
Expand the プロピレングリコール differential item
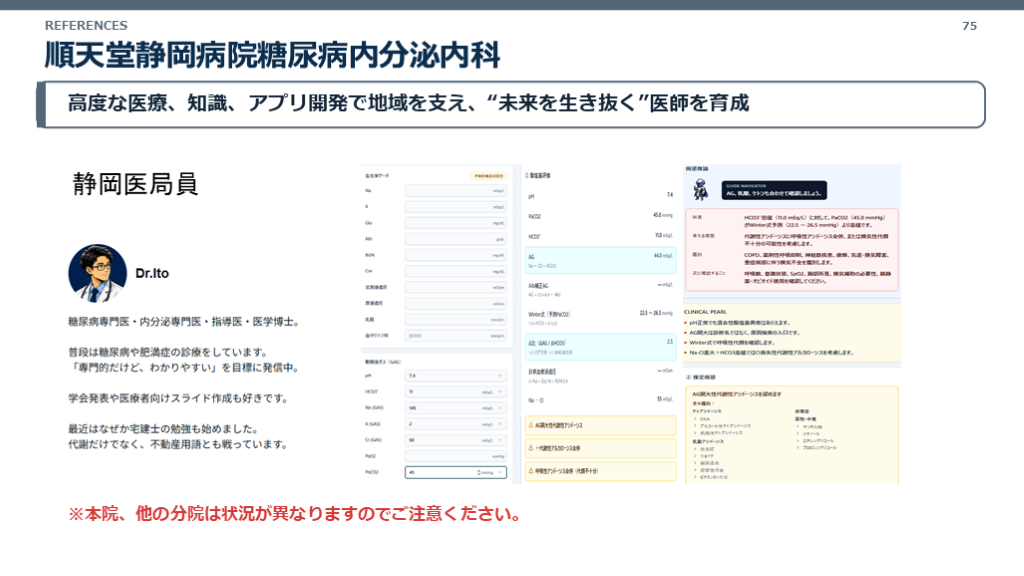816,448
